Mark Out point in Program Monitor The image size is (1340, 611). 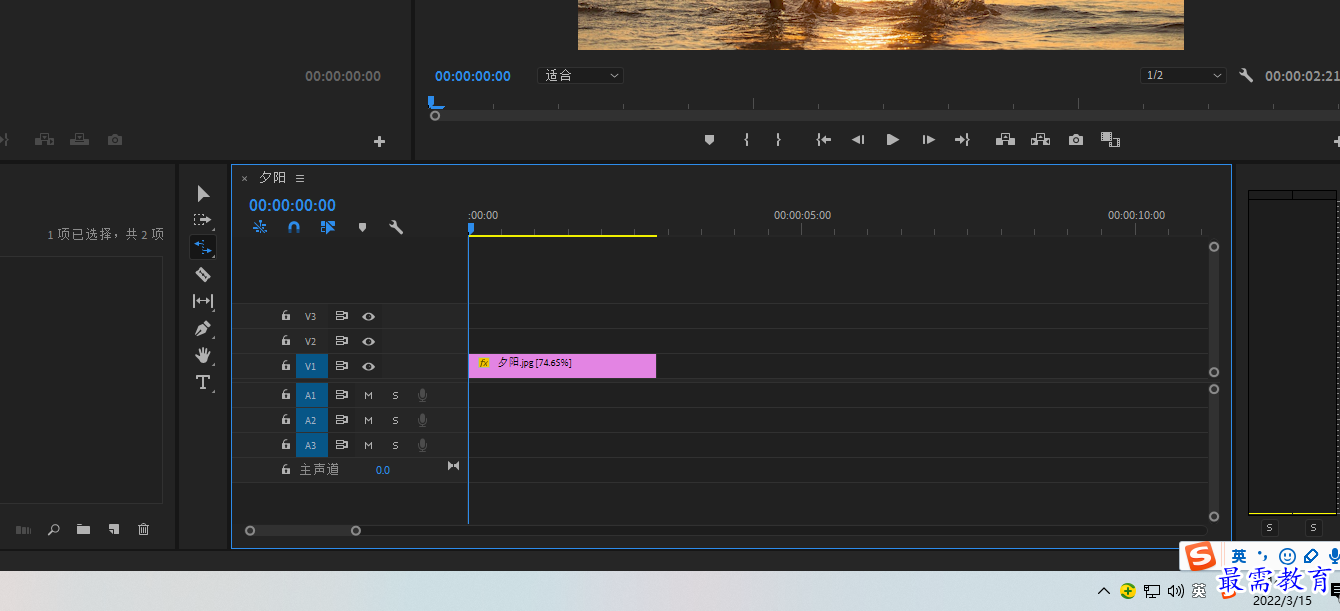[x=778, y=140]
